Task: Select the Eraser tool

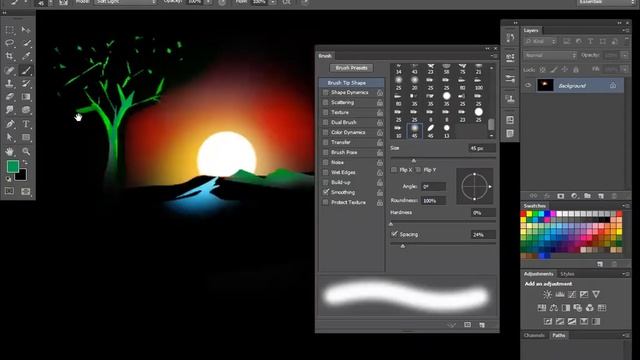Action: pos(9,97)
